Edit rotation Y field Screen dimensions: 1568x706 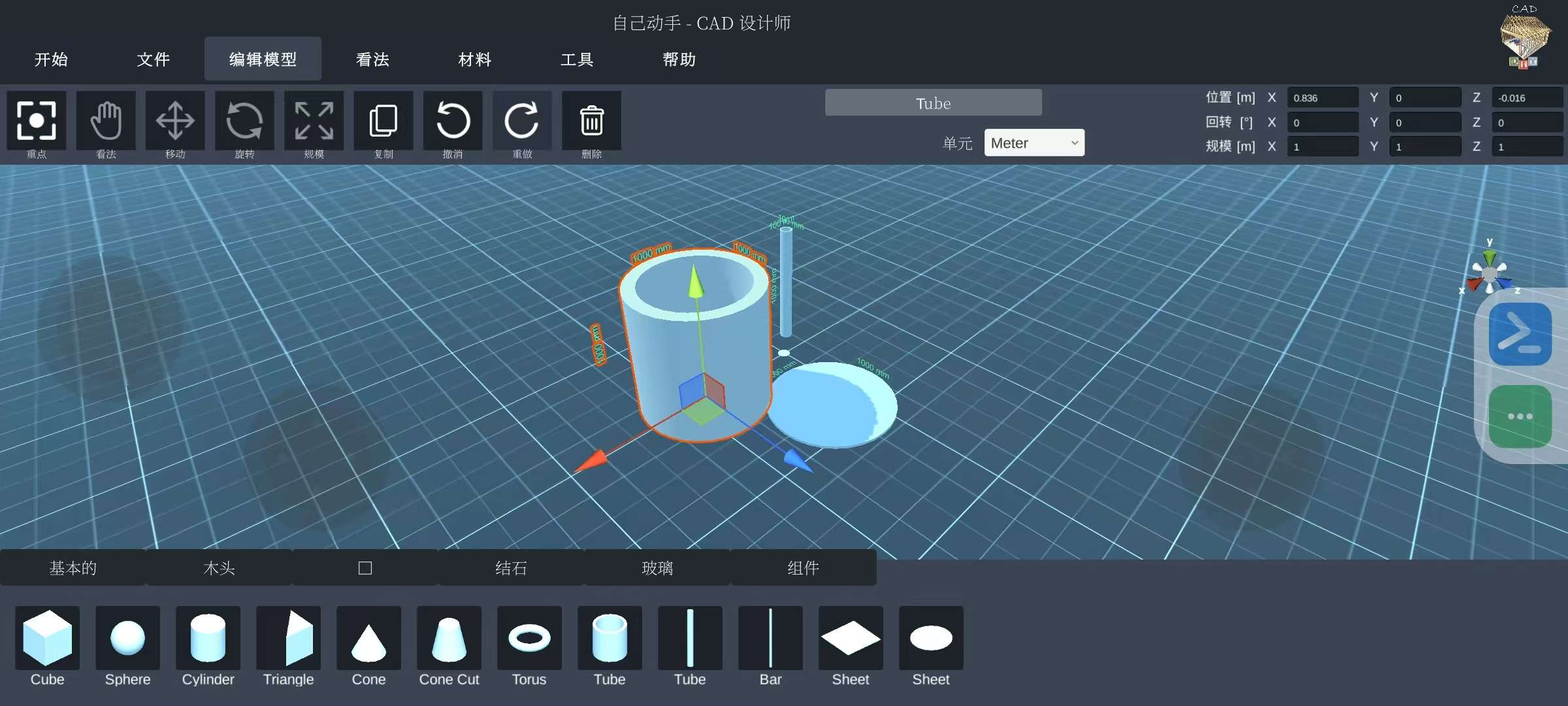1425,122
